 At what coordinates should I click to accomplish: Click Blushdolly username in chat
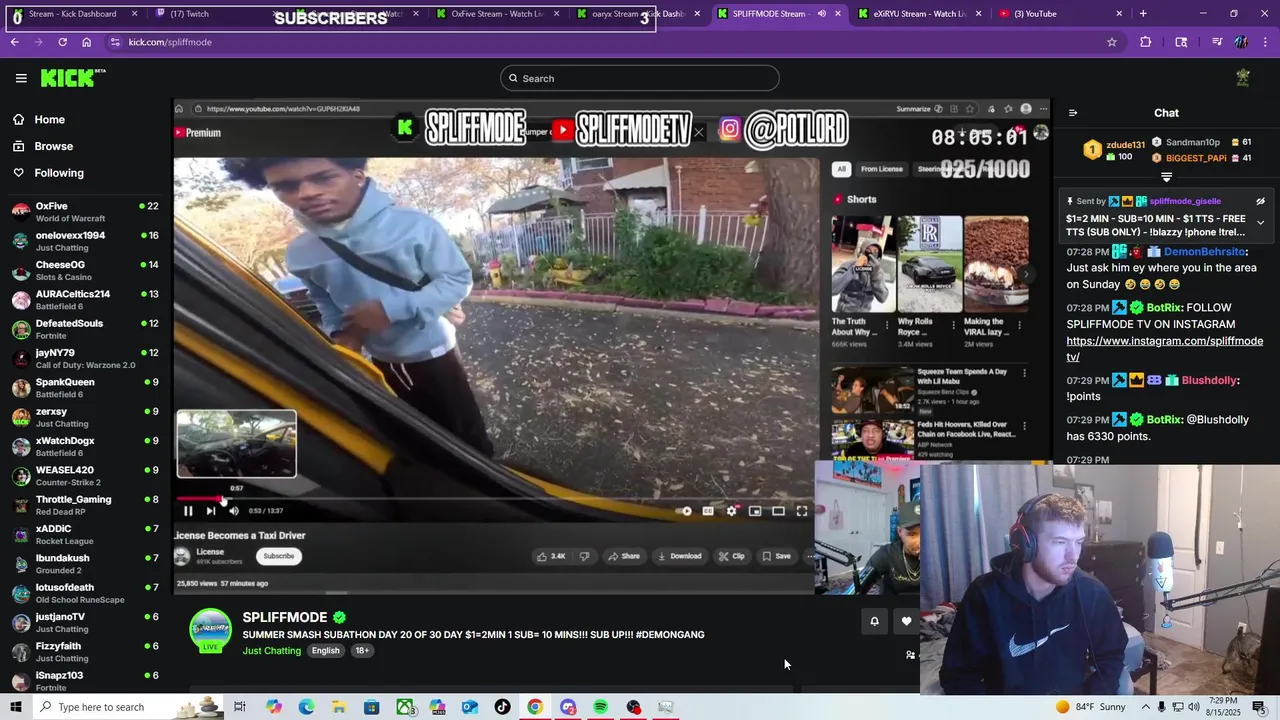point(1208,380)
